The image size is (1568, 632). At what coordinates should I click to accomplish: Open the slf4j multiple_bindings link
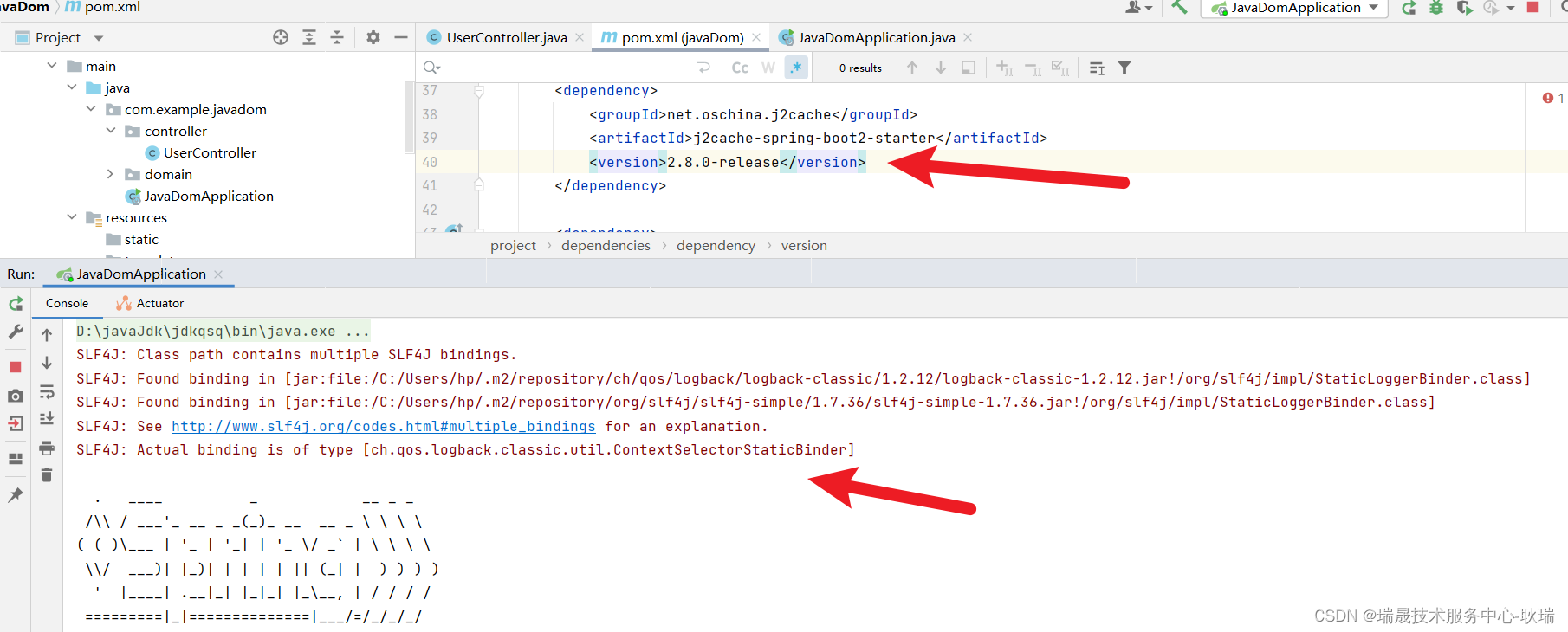click(x=383, y=426)
